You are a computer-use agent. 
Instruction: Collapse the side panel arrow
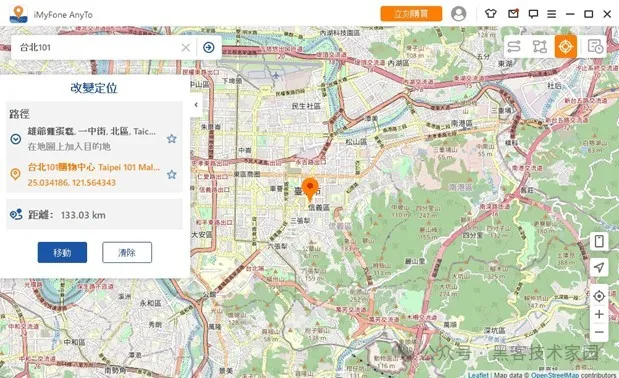[x=196, y=105]
